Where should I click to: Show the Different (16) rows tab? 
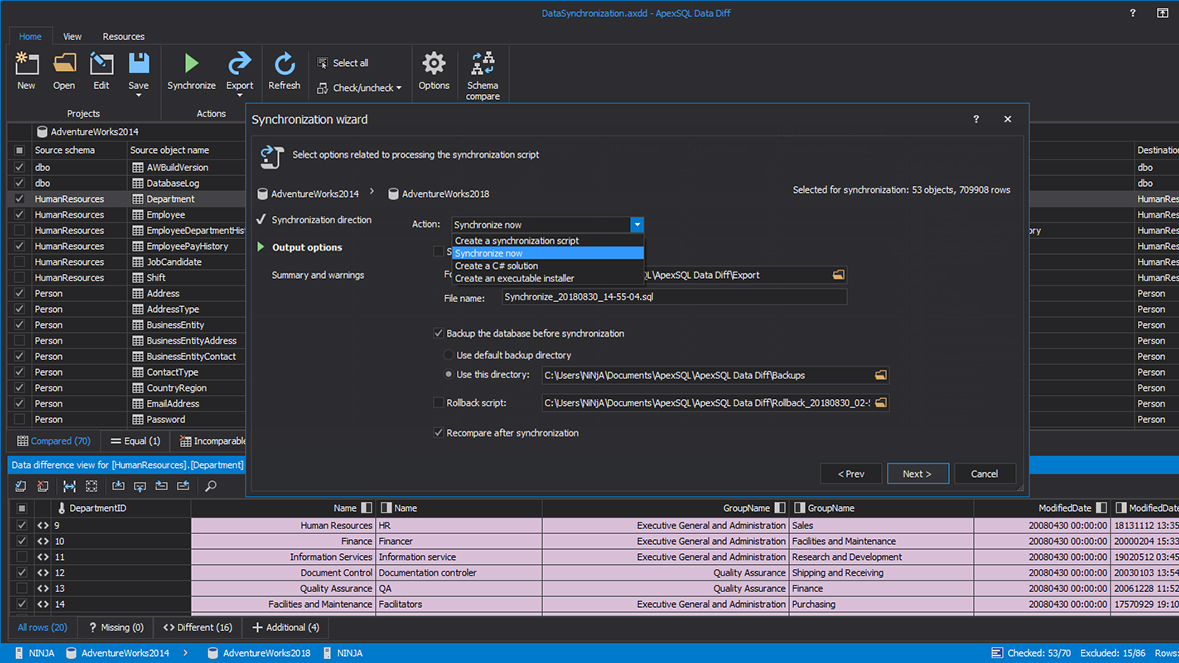pos(198,628)
